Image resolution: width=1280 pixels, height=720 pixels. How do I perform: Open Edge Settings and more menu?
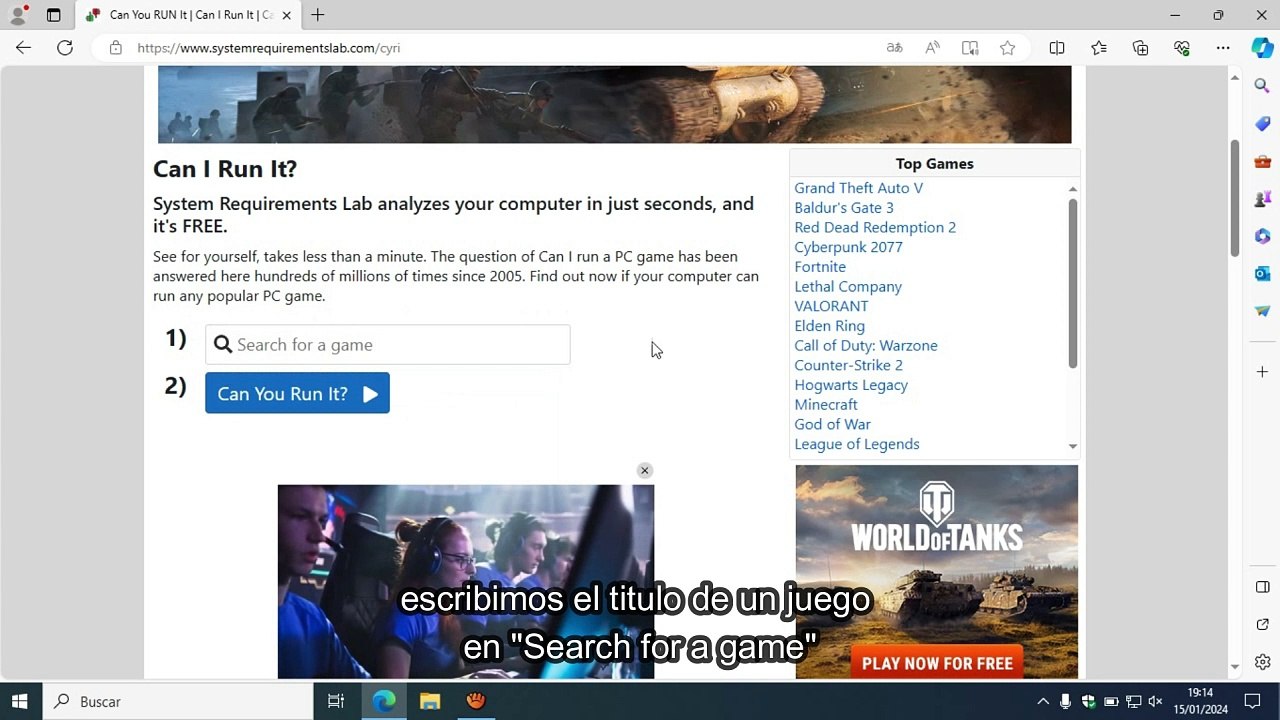click(x=1223, y=48)
